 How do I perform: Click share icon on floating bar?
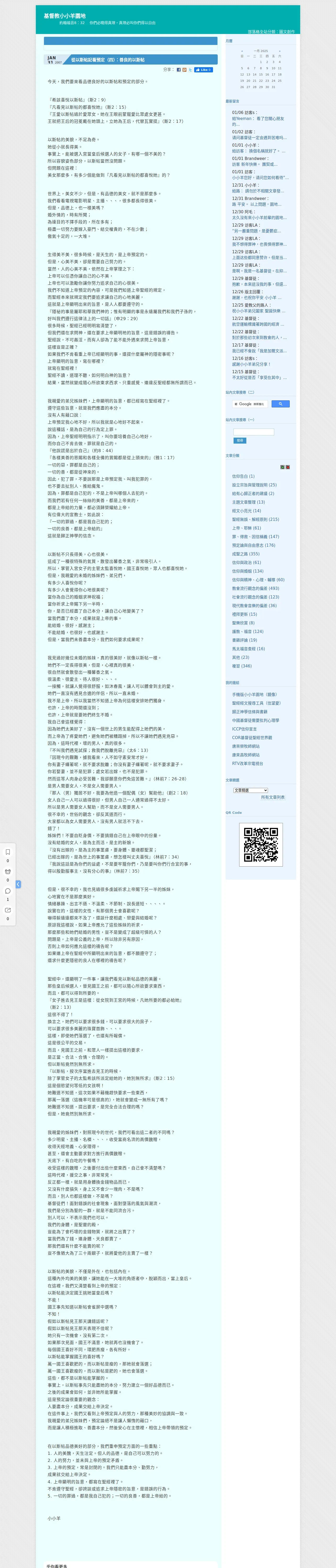8,910
